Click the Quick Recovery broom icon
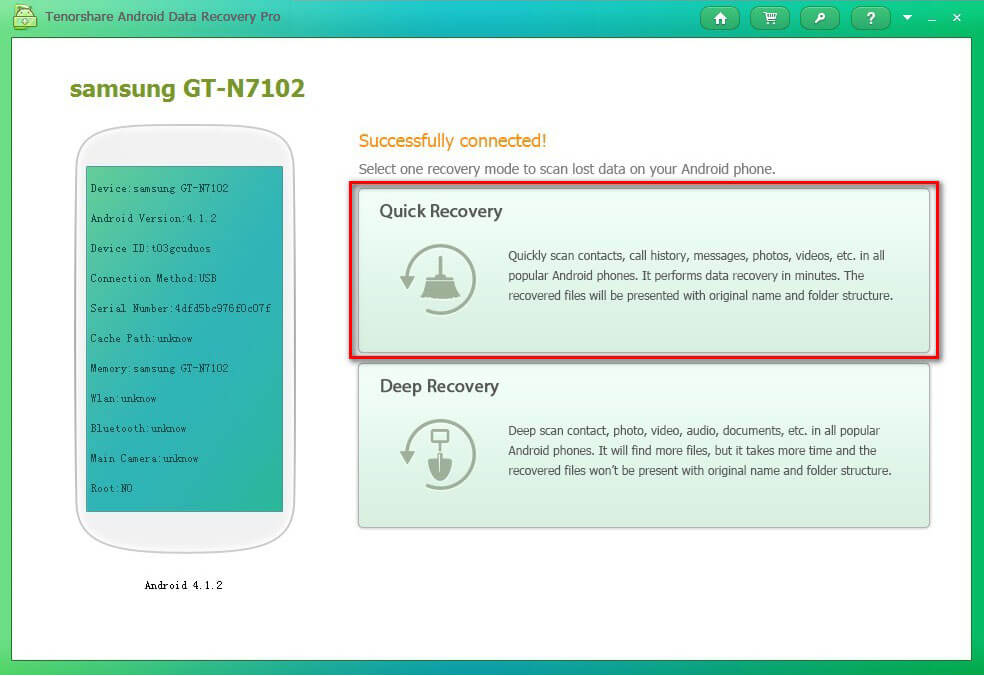Screen dimensions: 984x676 pos(438,279)
